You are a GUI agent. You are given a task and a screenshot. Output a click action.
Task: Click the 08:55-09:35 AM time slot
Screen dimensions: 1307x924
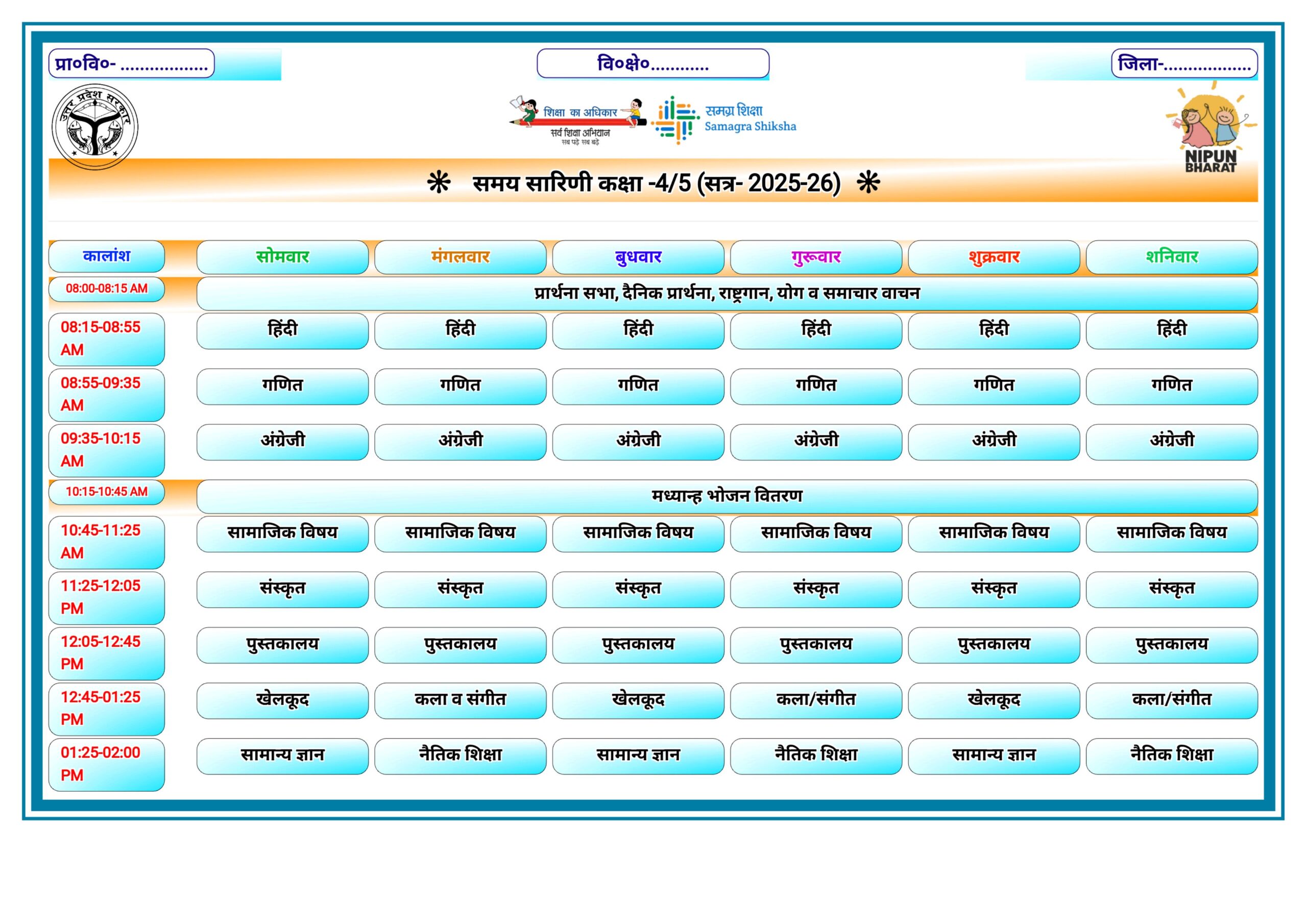pyautogui.click(x=107, y=395)
